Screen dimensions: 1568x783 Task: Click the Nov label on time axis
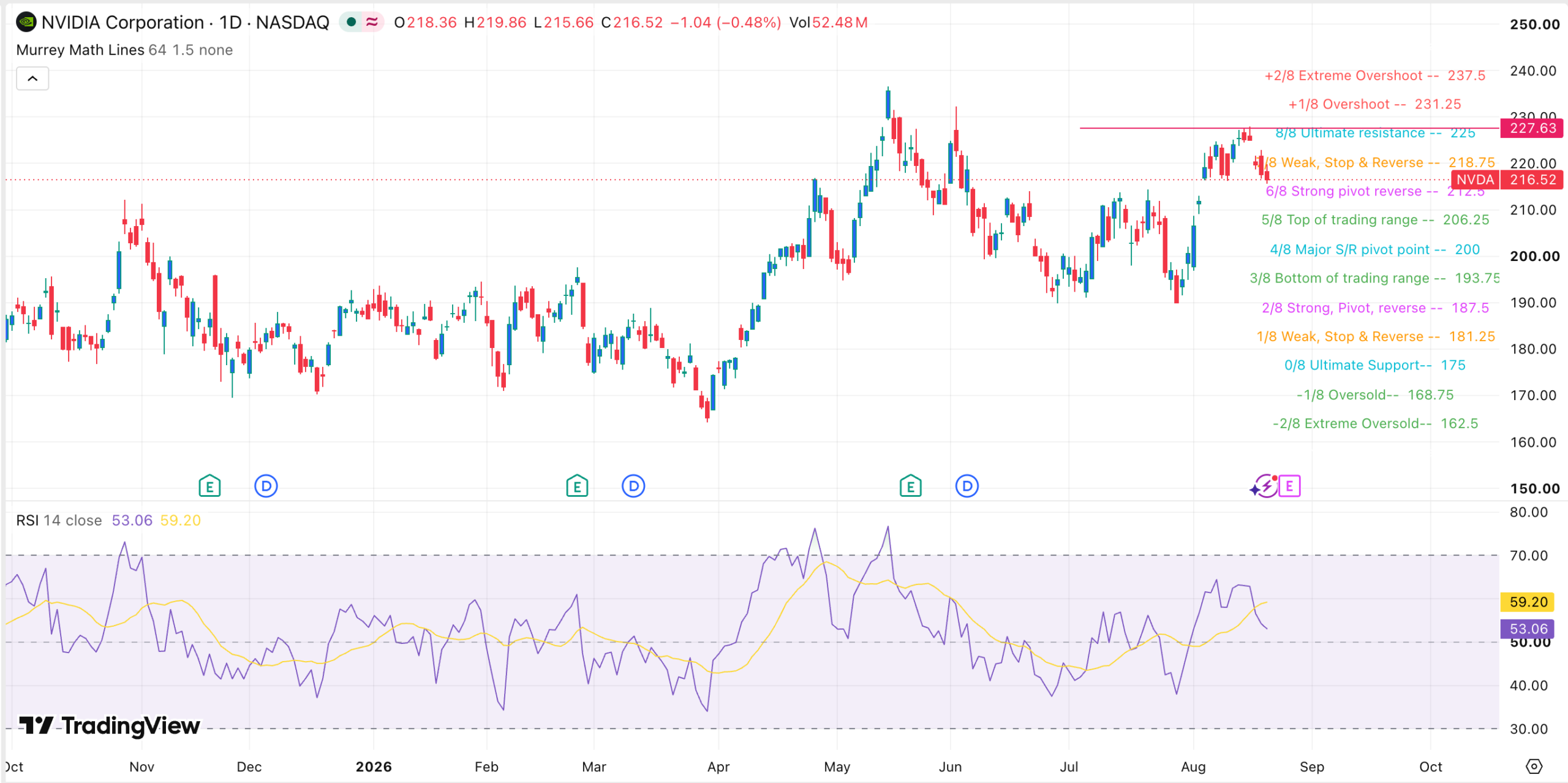pos(141,767)
